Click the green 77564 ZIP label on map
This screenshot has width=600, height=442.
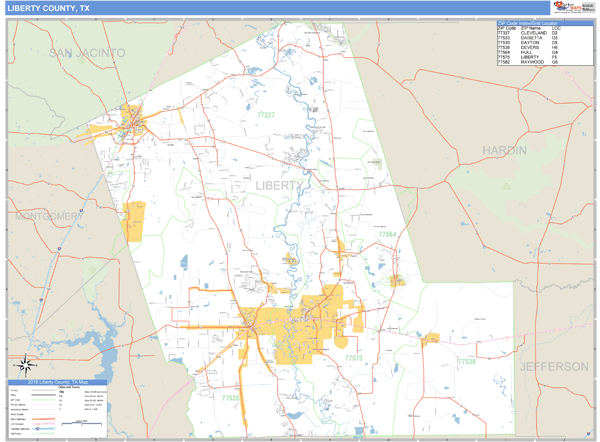[387, 234]
